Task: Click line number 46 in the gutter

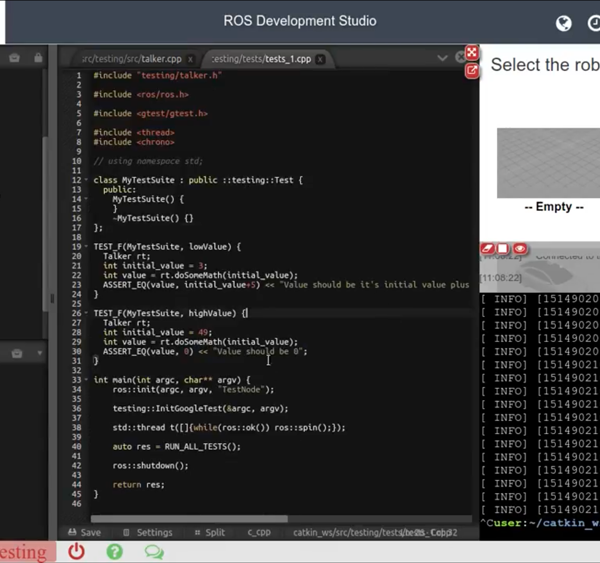Action: pyautogui.click(x=77, y=504)
